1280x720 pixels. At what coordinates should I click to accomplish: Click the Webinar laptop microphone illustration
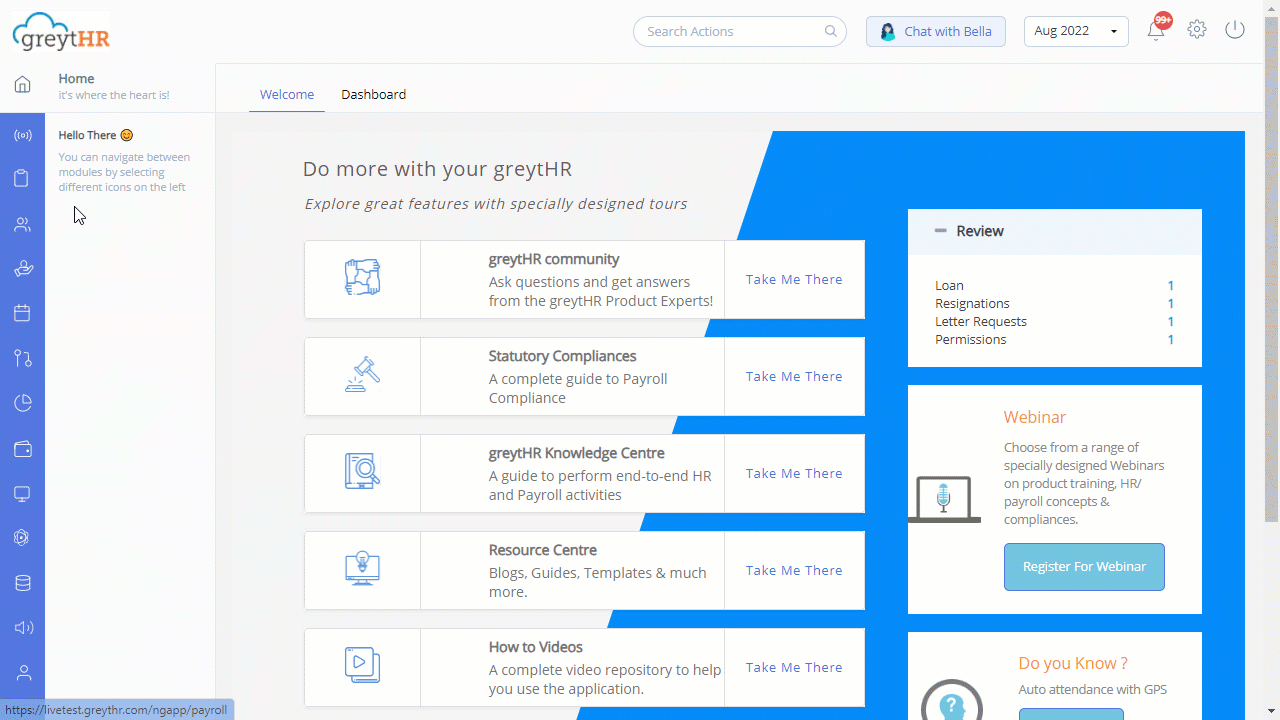(x=944, y=499)
